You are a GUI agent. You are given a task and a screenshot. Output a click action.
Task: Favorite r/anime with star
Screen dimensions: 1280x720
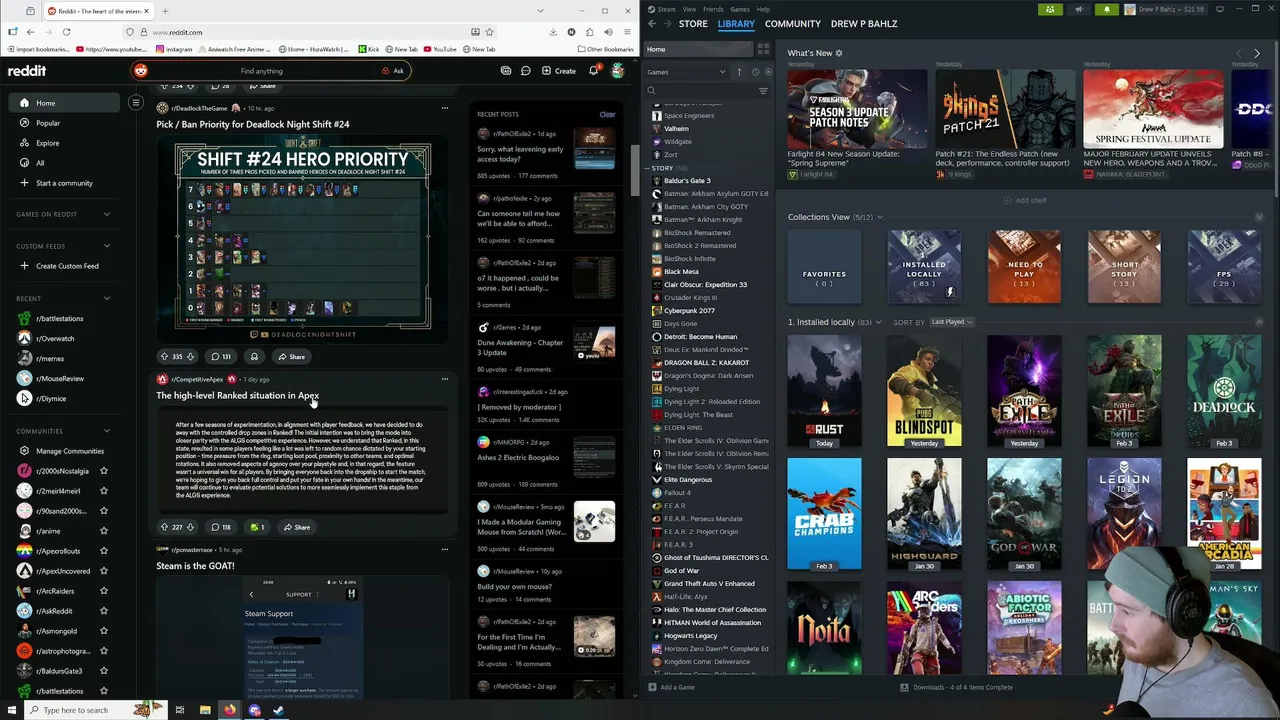pyautogui.click(x=103, y=531)
